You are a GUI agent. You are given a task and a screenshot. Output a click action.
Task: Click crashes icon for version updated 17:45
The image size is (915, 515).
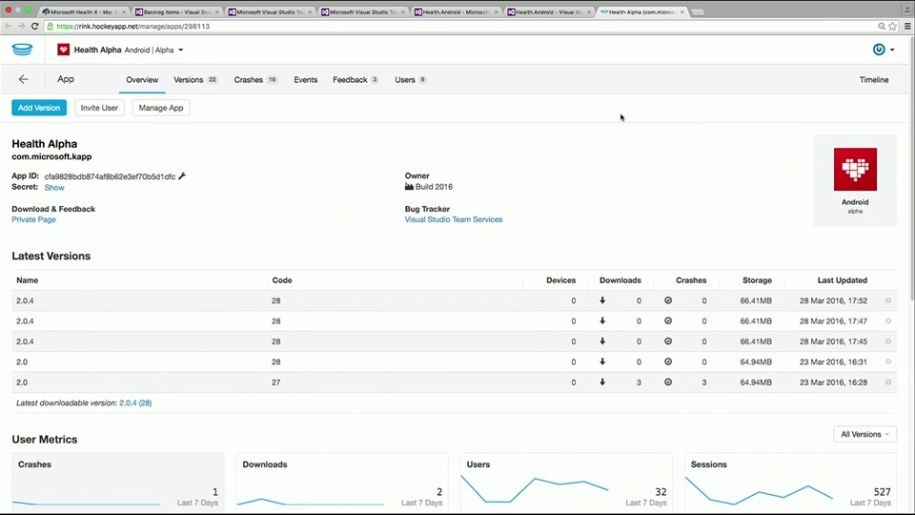[668, 341]
